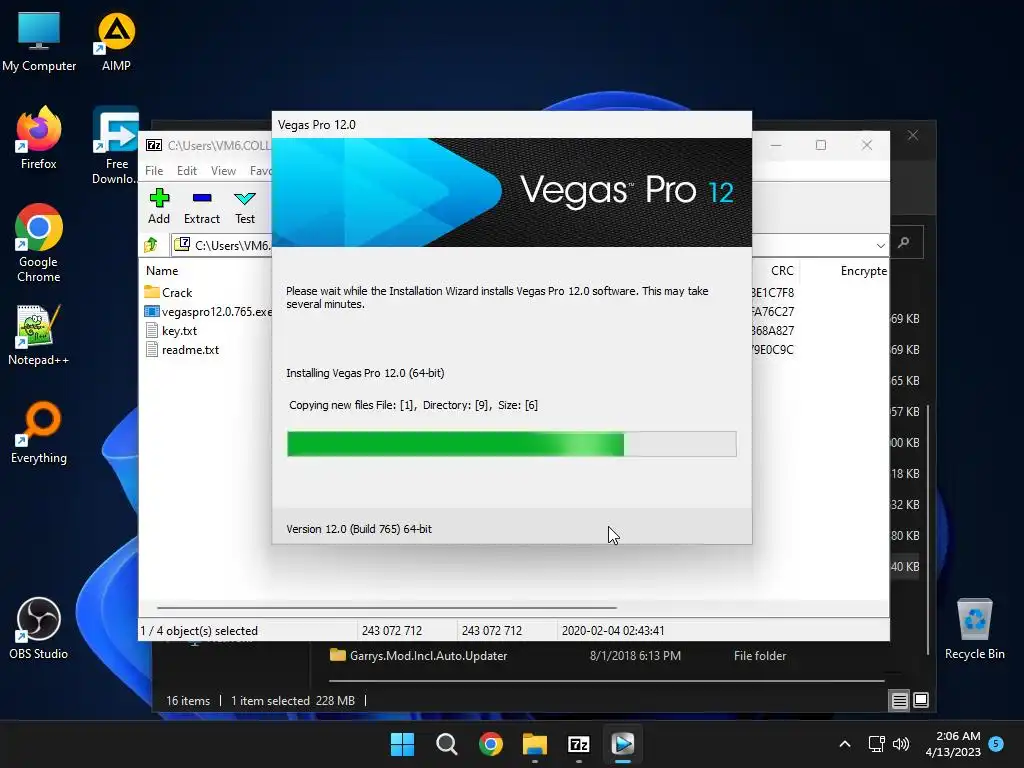The image size is (1024, 768).
Task: Click the CRC value FA76C27 in 7-Zip
Action: pyautogui.click(x=773, y=312)
